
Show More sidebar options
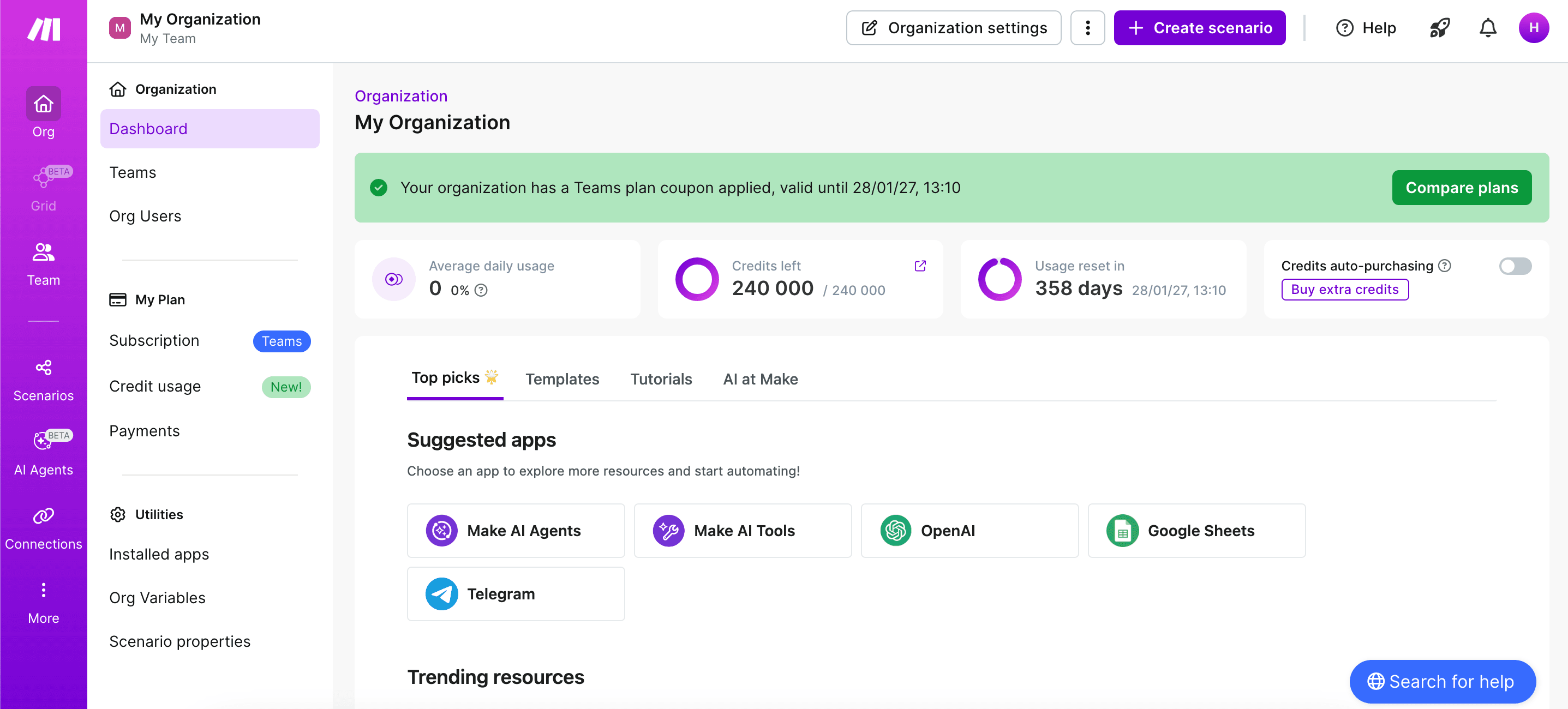[x=43, y=603]
